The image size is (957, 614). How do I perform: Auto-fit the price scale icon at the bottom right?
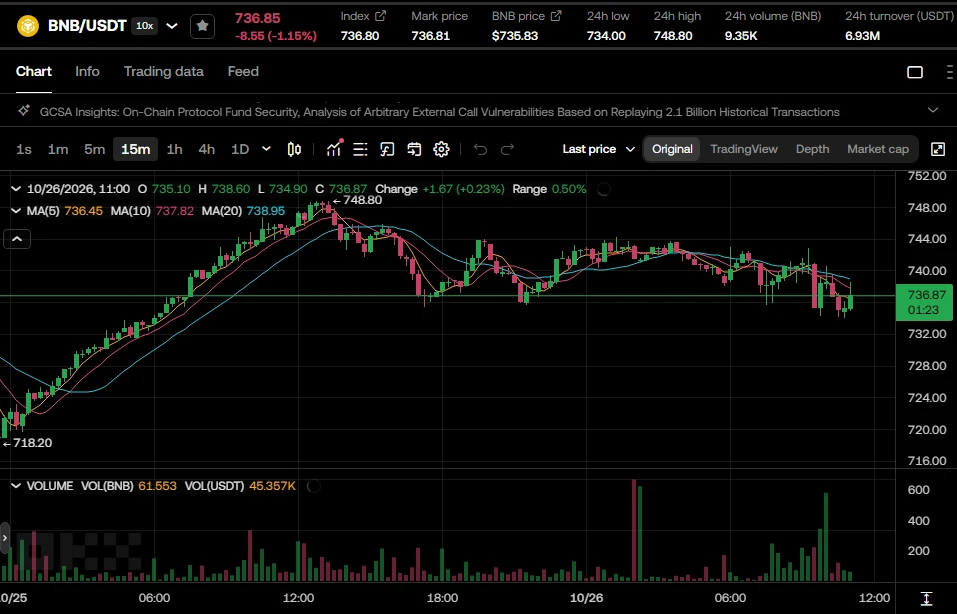click(x=926, y=598)
